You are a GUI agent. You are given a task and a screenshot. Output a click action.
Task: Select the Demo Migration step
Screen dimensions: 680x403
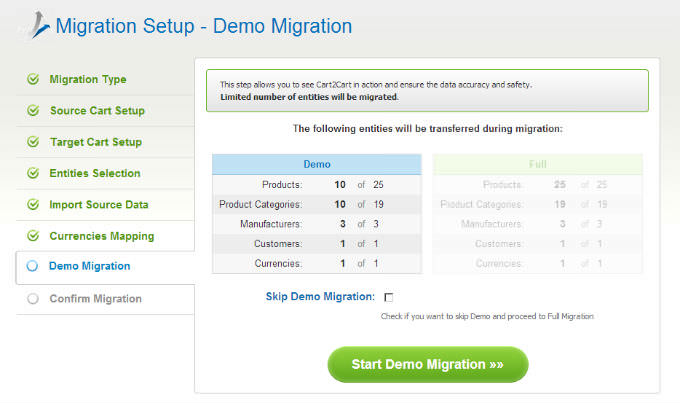click(89, 266)
